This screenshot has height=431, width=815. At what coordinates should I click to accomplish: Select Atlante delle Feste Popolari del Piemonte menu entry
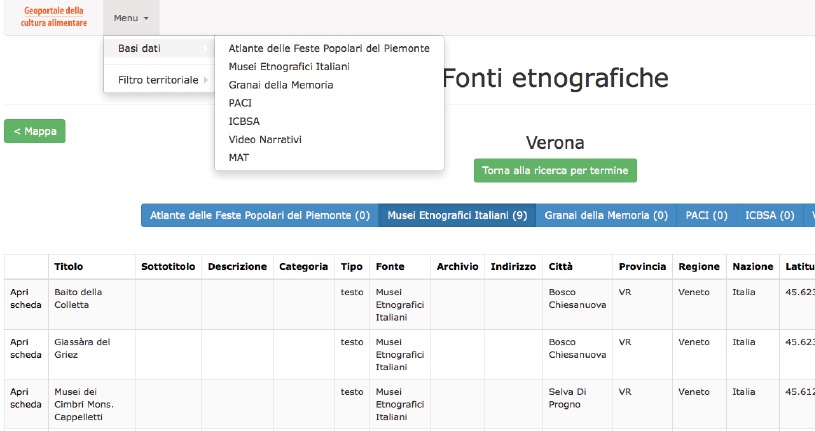click(x=328, y=48)
